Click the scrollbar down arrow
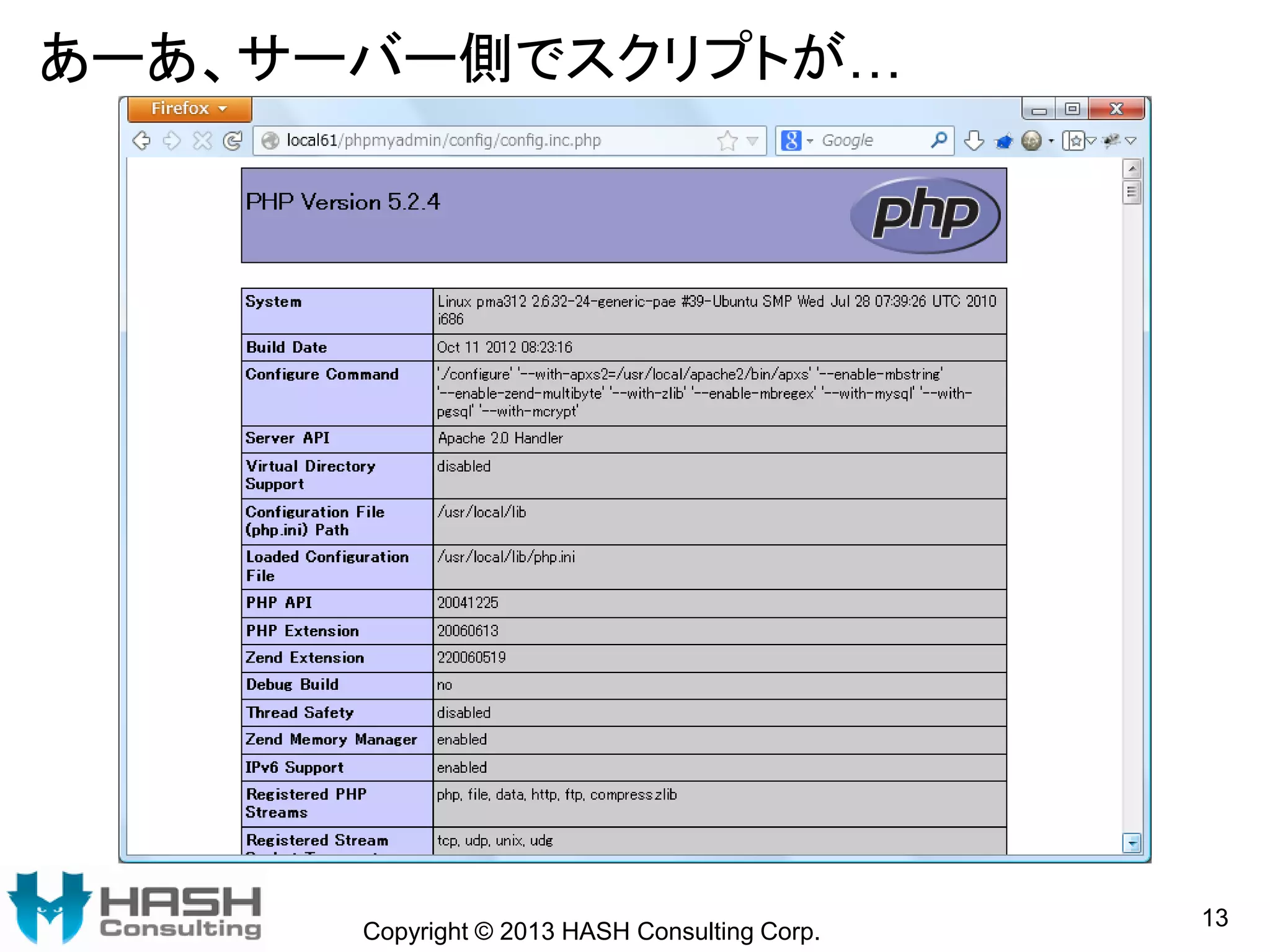The width and height of the screenshot is (1270, 952). point(1132,843)
